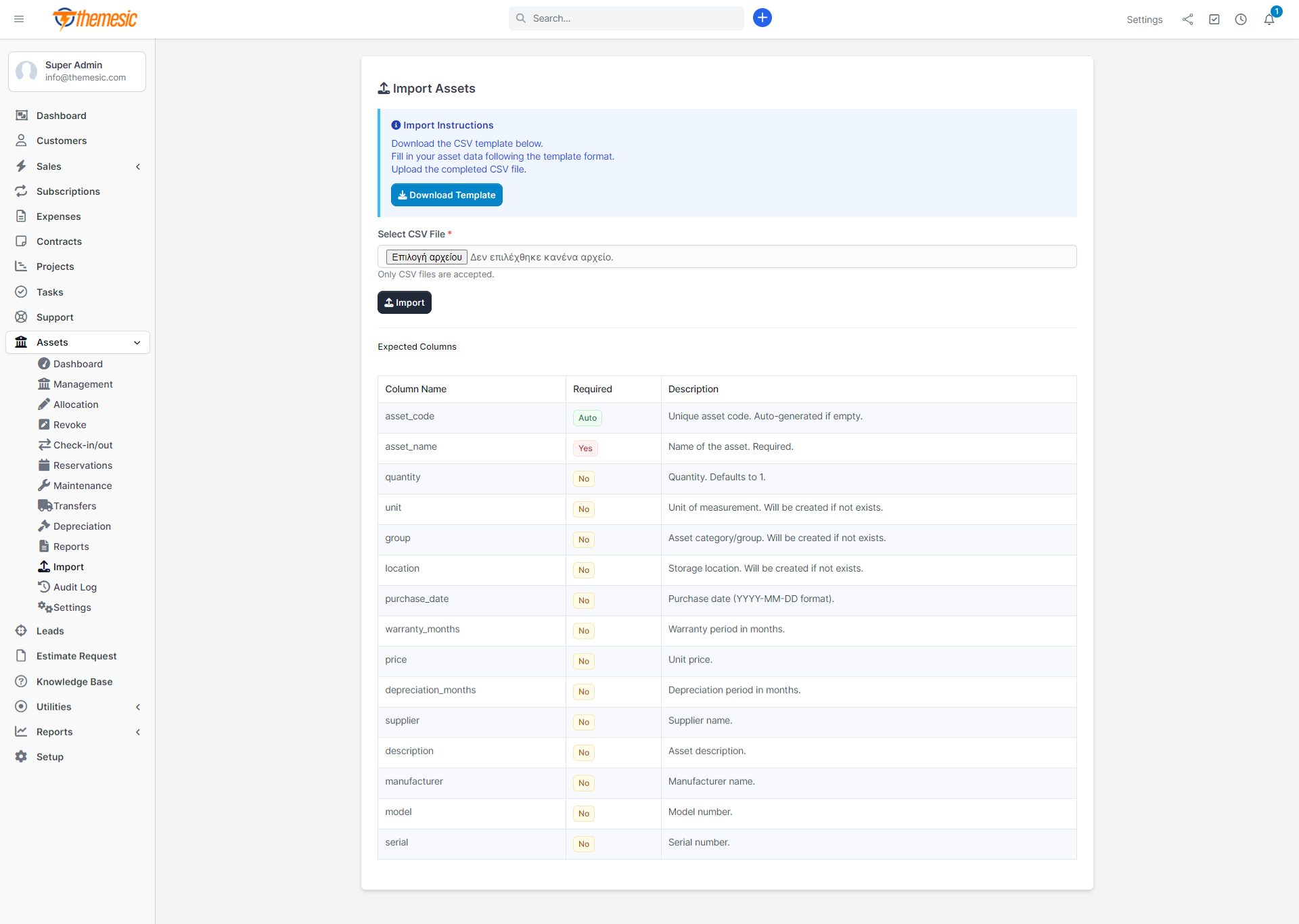The width and height of the screenshot is (1299, 924).
Task: Open the checklist icon in the header
Action: tap(1214, 20)
